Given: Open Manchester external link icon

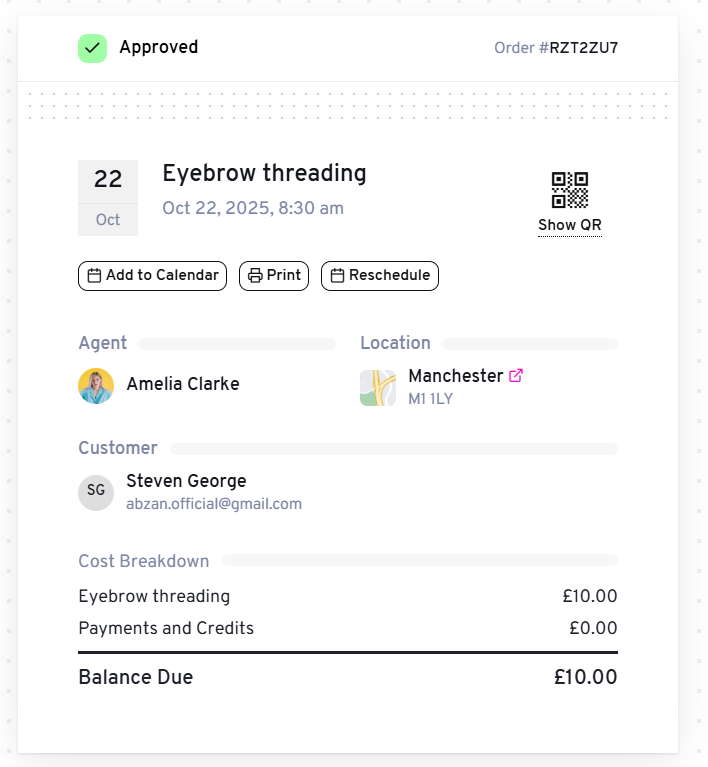Looking at the screenshot, I should point(516,376).
